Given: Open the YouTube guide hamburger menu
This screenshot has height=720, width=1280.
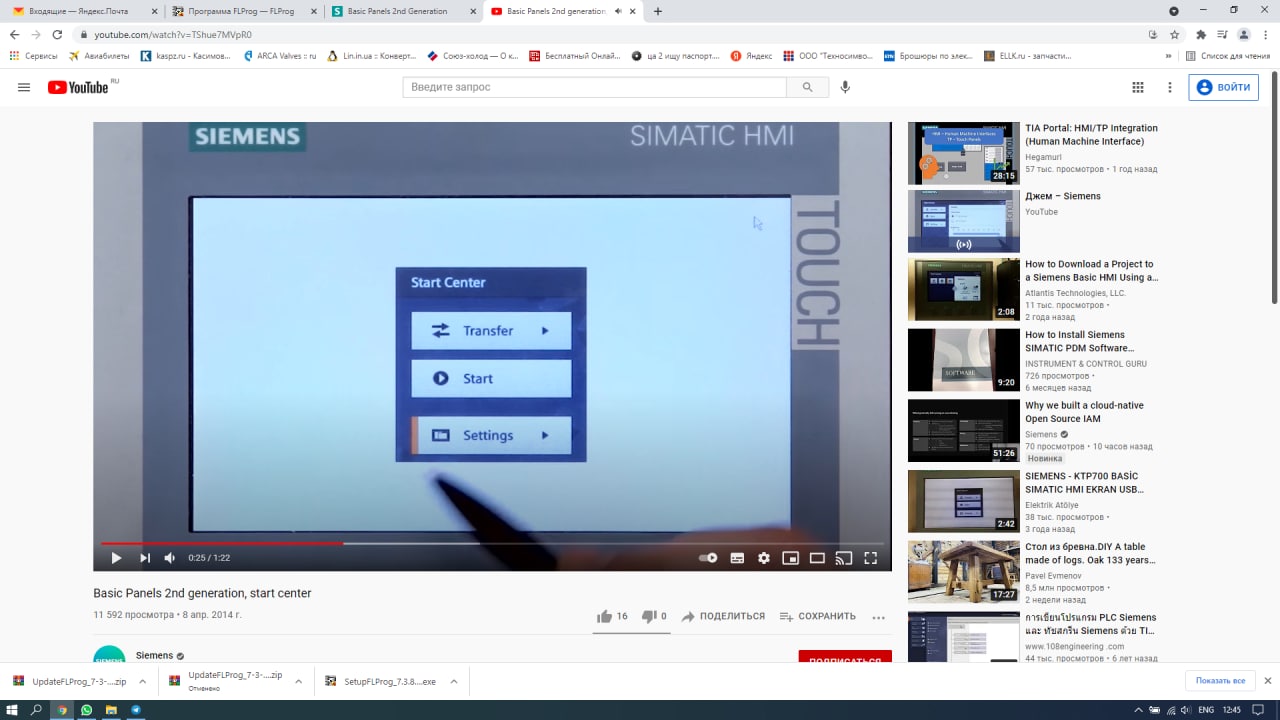Looking at the screenshot, I should coord(24,87).
